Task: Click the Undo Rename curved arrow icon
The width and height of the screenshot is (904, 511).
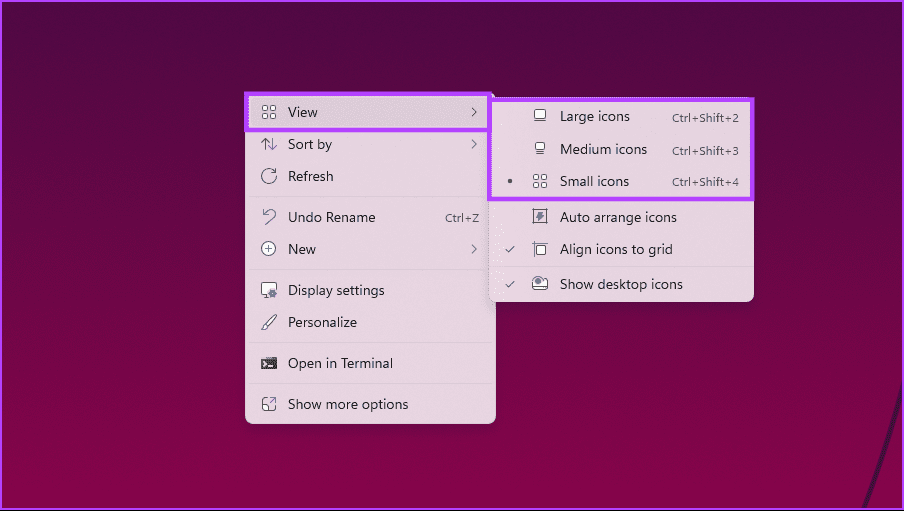Action: (x=269, y=217)
